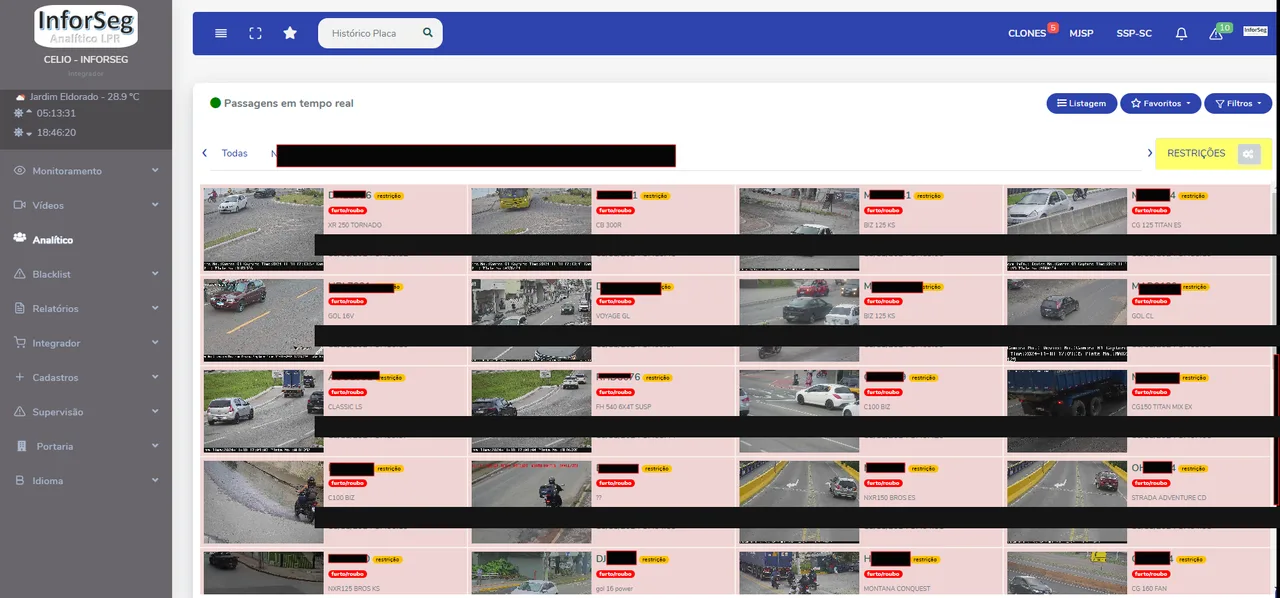Click the Supervisão warning icon
The image size is (1280, 598).
tap(20, 411)
